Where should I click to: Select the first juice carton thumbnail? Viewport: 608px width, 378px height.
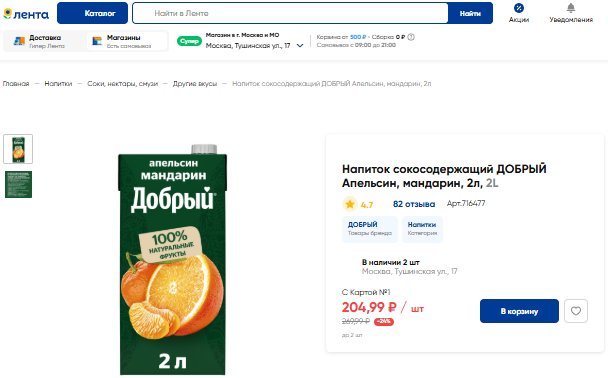(x=18, y=149)
